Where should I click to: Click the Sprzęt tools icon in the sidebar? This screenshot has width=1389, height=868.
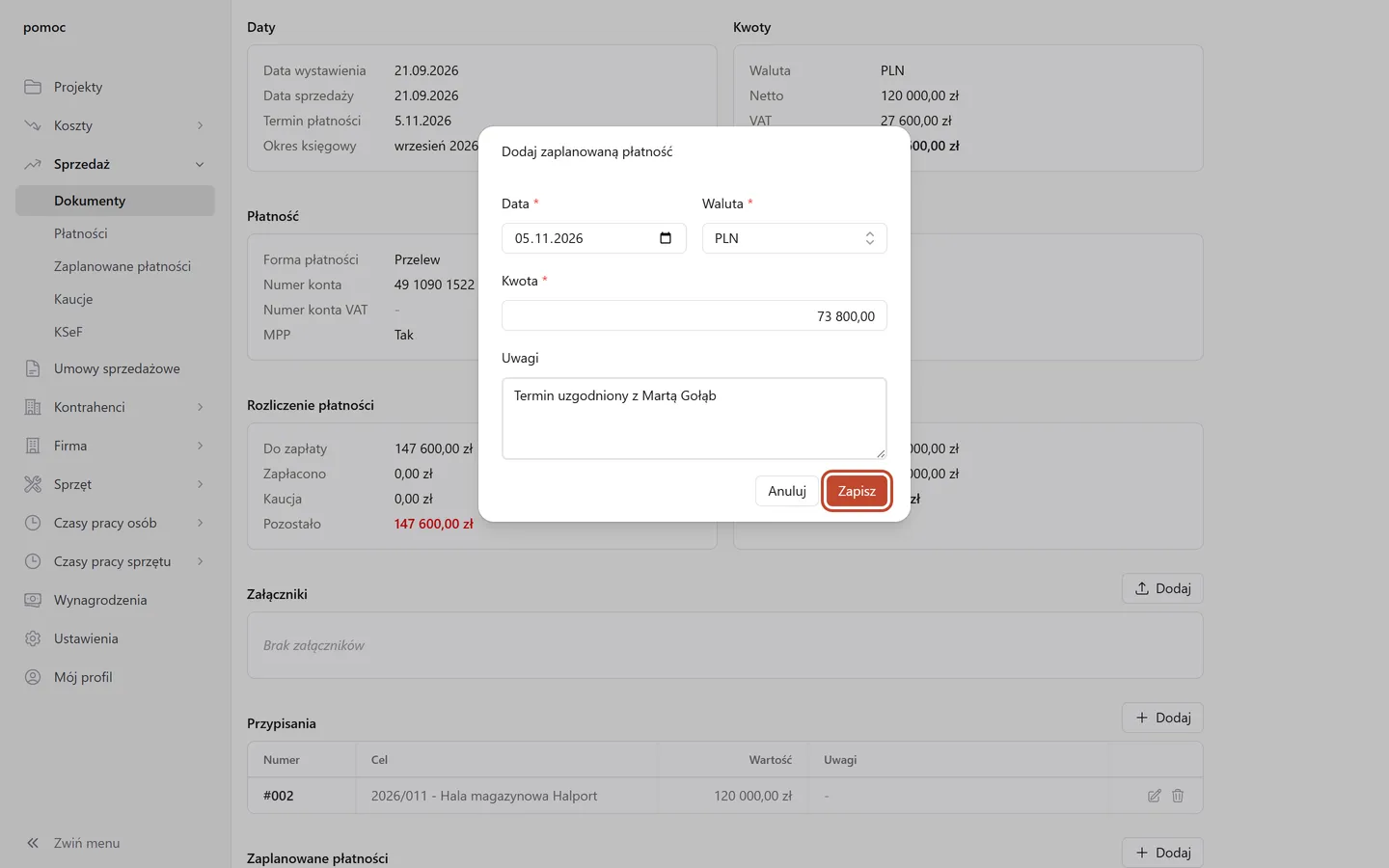33,484
